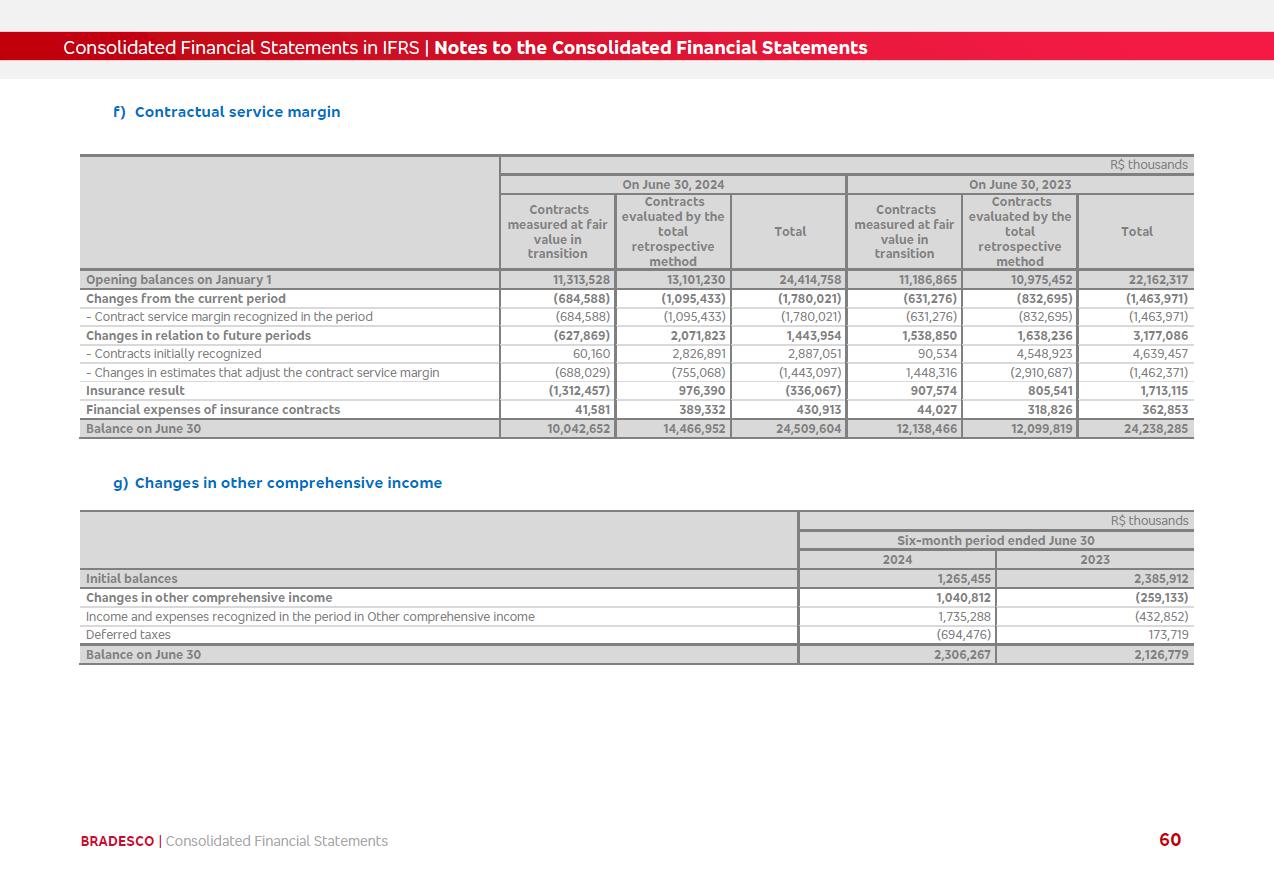Click the 'Changes in other comprehensive income' heading

pos(288,483)
